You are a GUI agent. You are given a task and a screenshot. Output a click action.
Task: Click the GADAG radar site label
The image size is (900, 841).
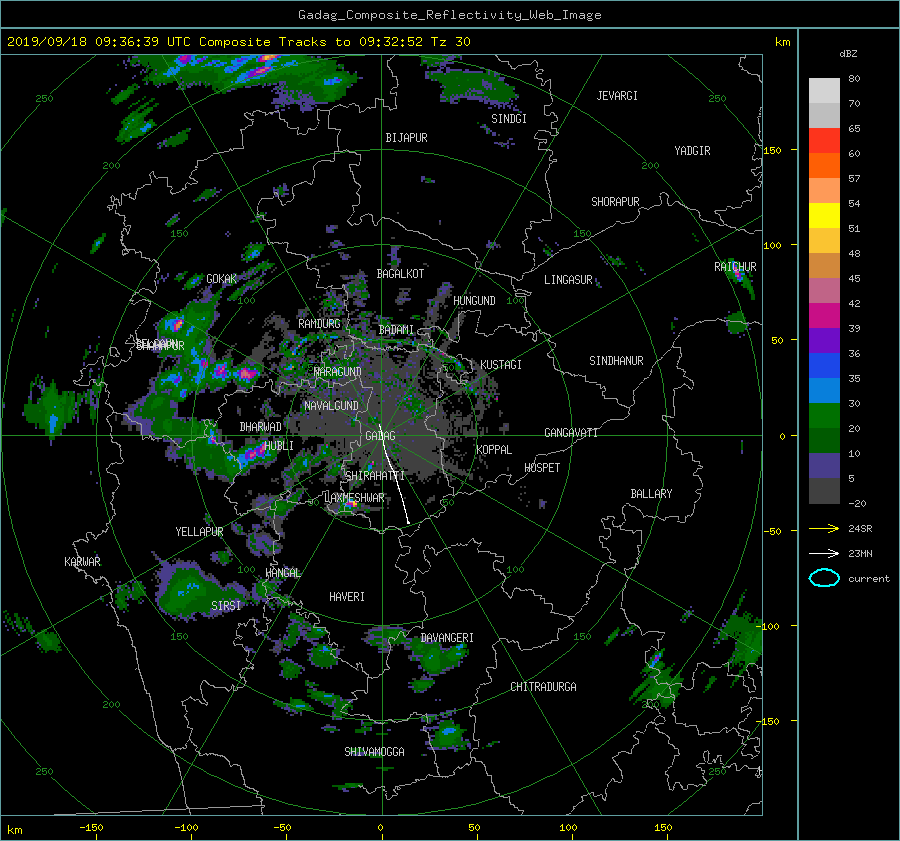point(381,436)
